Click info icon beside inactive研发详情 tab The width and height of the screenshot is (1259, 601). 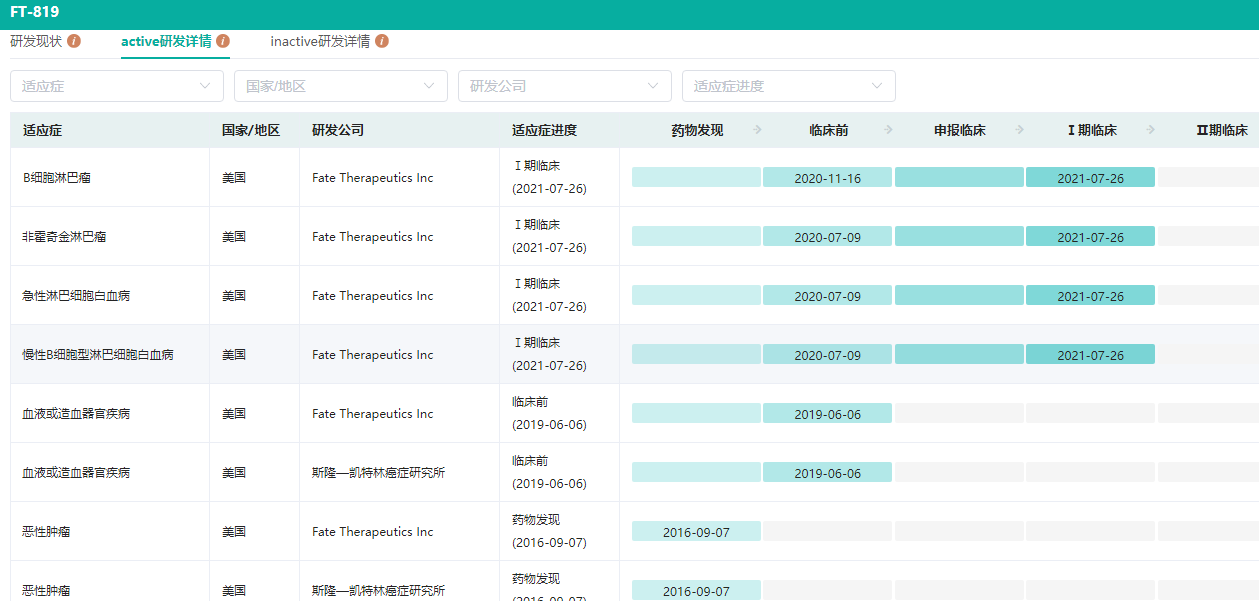point(382,42)
